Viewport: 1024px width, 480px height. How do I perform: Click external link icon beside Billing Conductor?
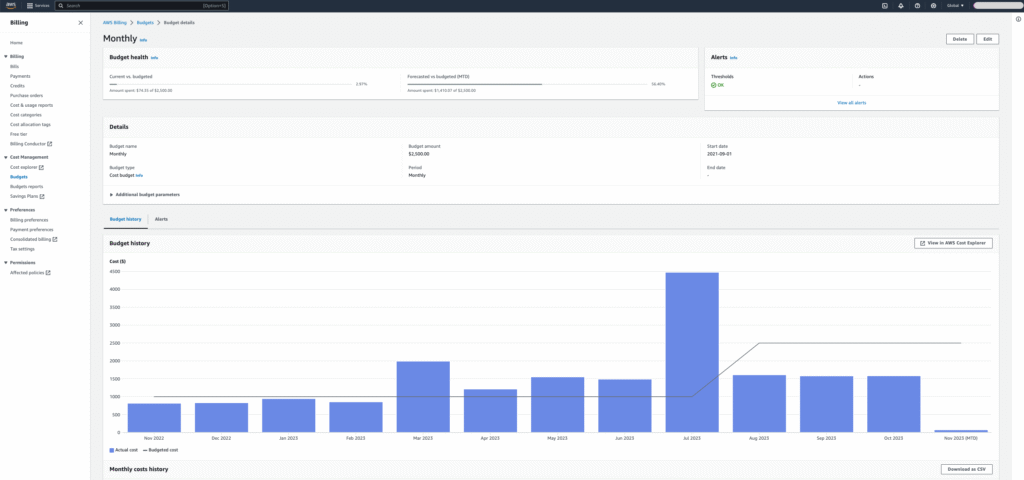point(50,144)
